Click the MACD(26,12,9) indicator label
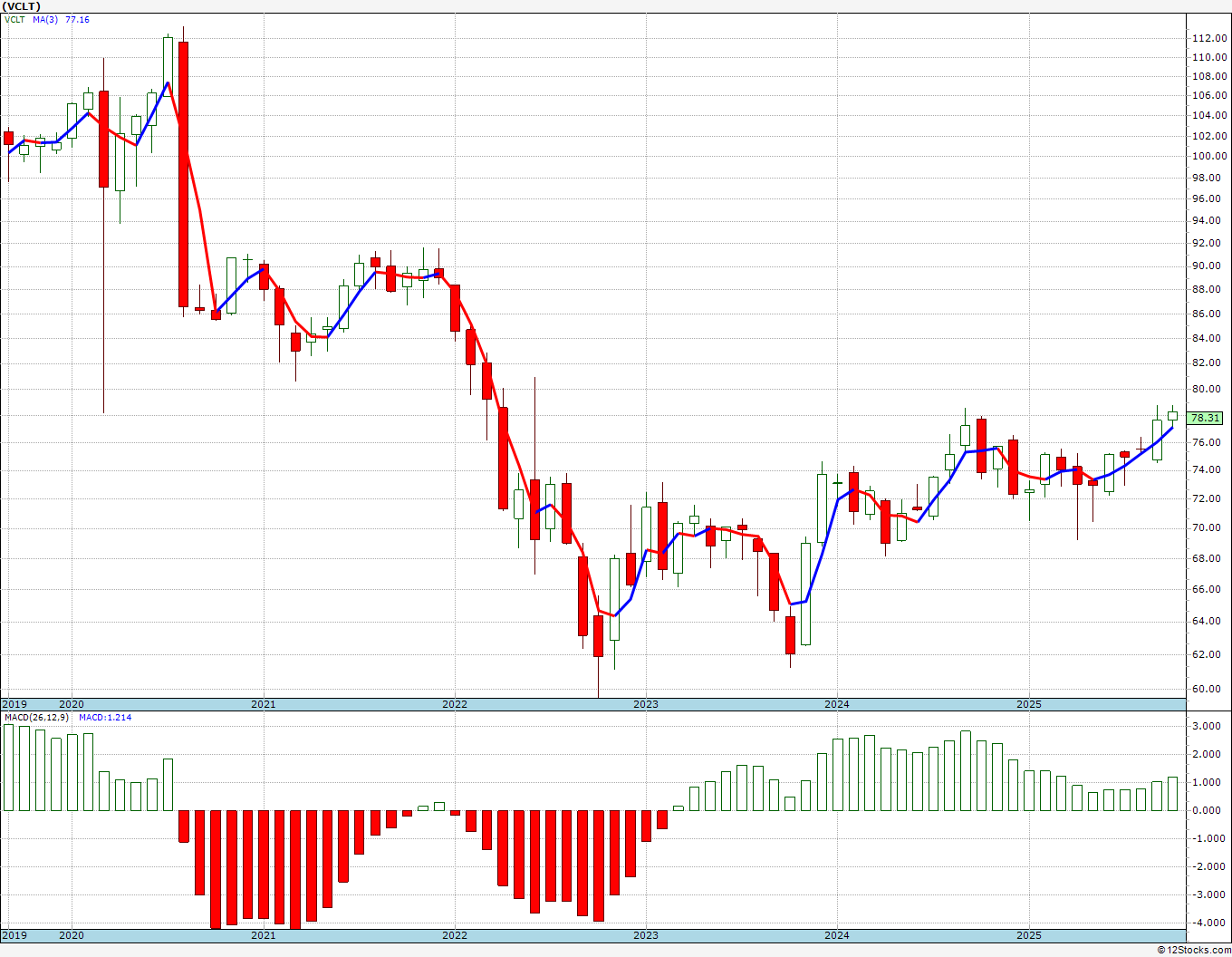1232x957 pixels. click(x=36, y=718)
